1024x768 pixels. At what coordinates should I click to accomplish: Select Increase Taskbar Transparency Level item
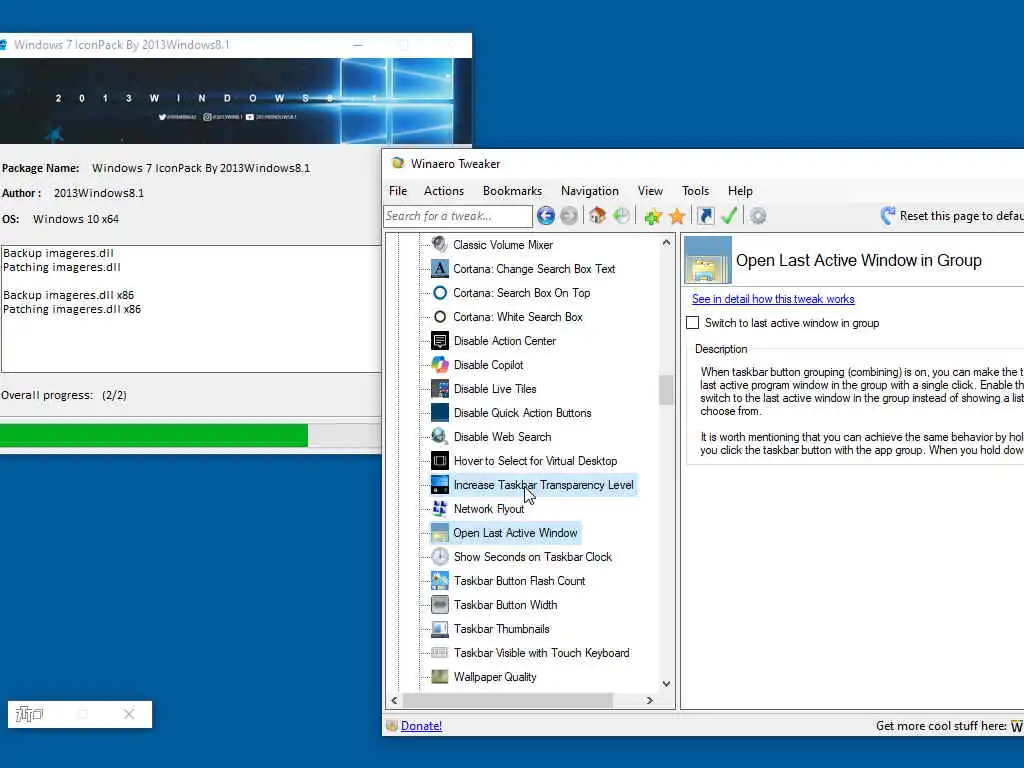[543, 485]
